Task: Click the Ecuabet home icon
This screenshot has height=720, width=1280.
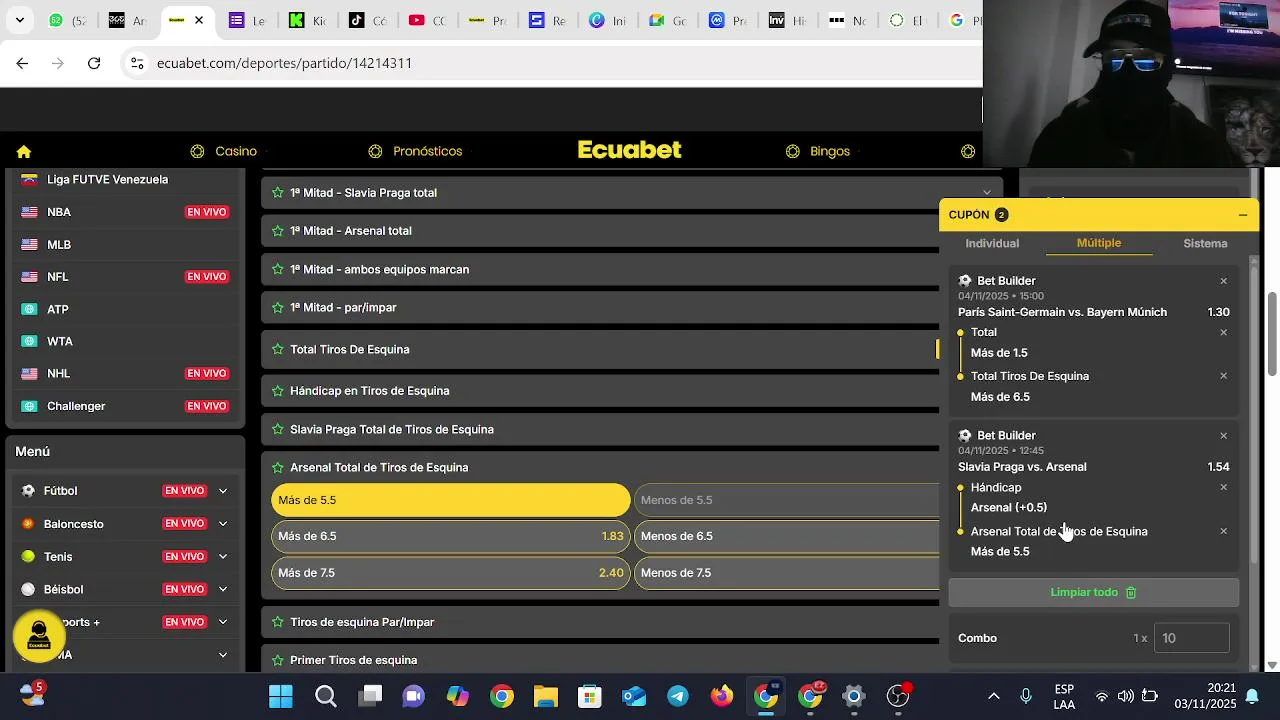Action: click(24, 152)
